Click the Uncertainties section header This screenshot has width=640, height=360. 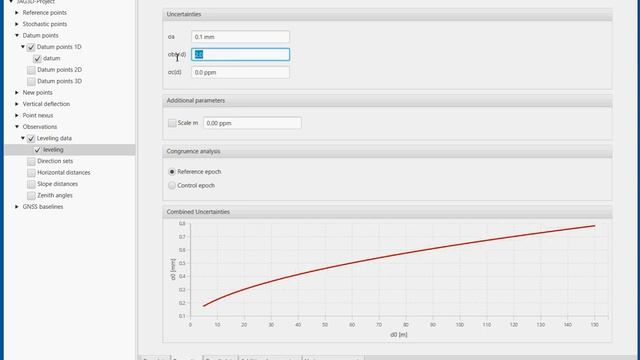[387, 14]
